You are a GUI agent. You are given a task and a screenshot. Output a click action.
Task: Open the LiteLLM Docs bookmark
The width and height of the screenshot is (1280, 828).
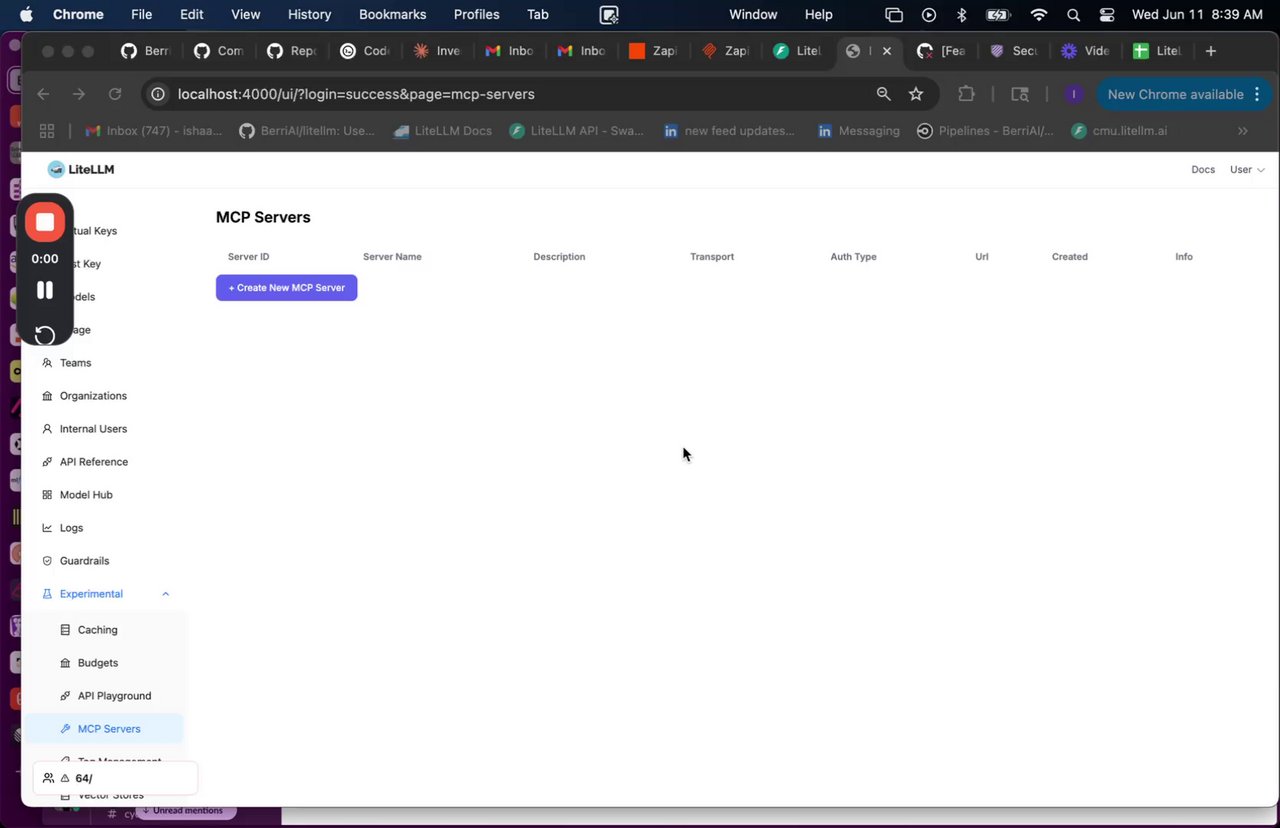(442, 131)
